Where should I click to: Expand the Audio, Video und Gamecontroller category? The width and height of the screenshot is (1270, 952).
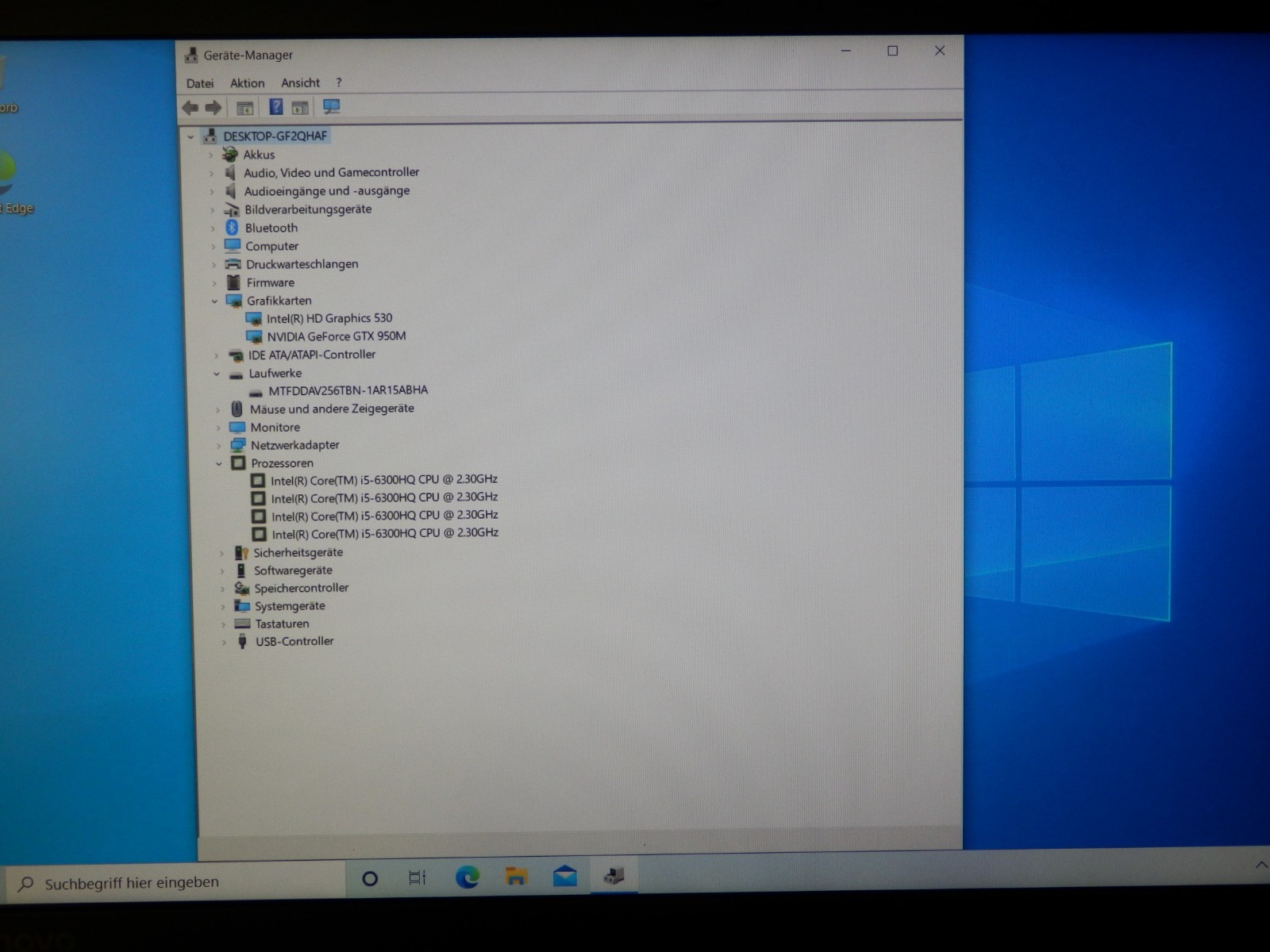[x=211, y=173]
